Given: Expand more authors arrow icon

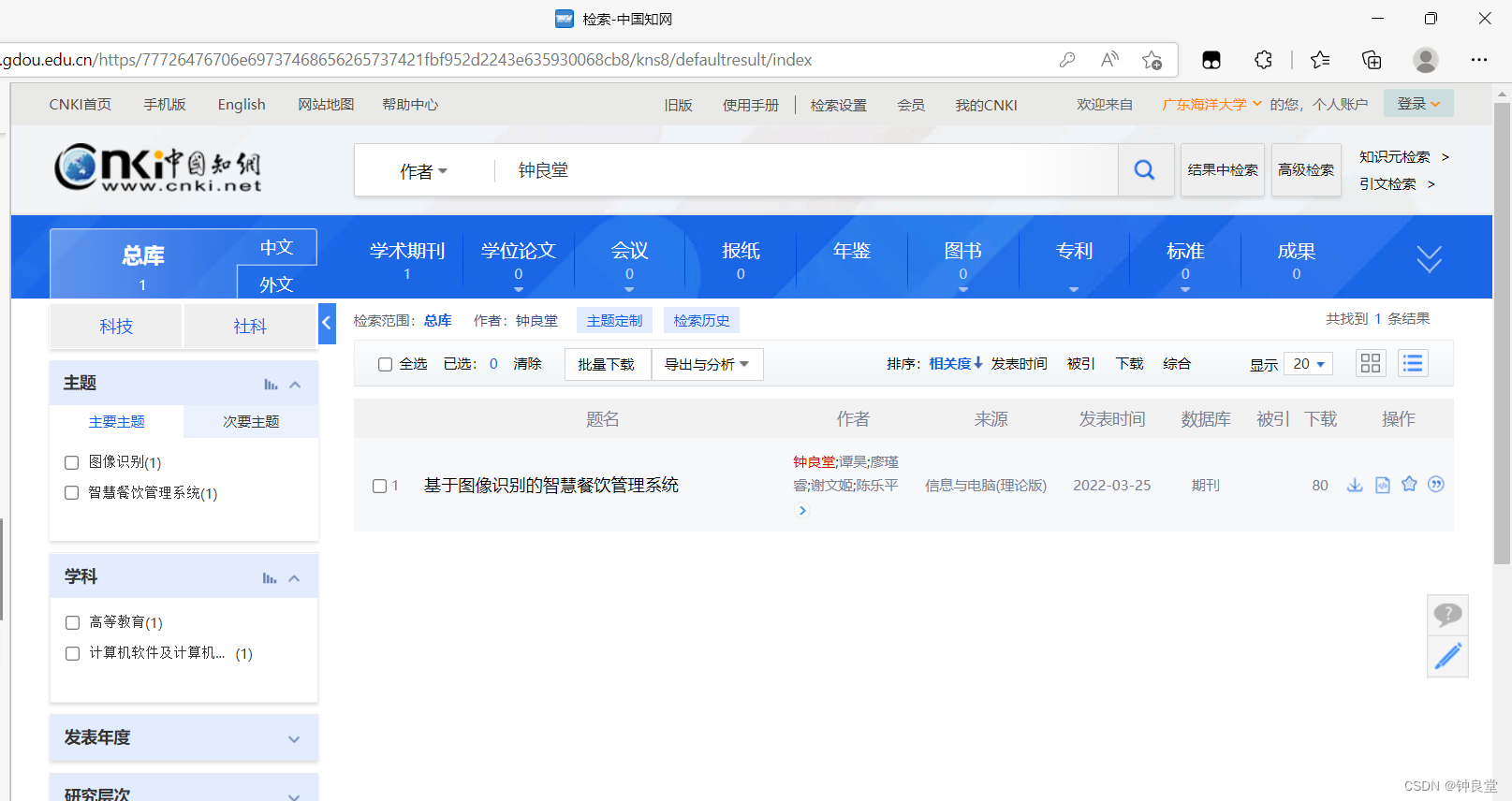Looking at the screenshot, I should pos(802,510).
